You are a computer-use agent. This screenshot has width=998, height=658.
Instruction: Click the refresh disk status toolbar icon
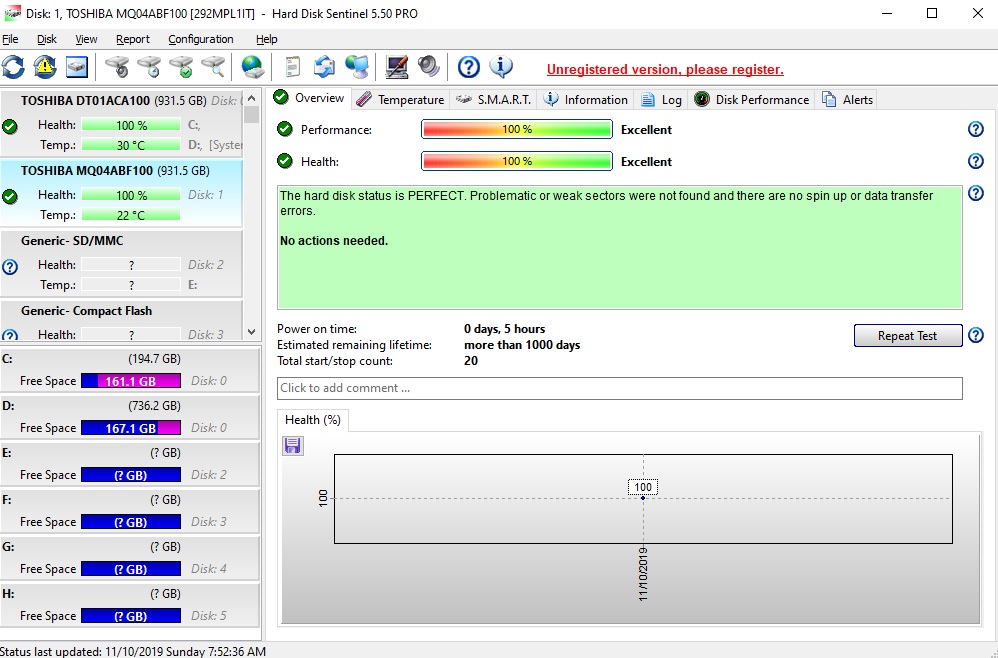tap(13, 67)
